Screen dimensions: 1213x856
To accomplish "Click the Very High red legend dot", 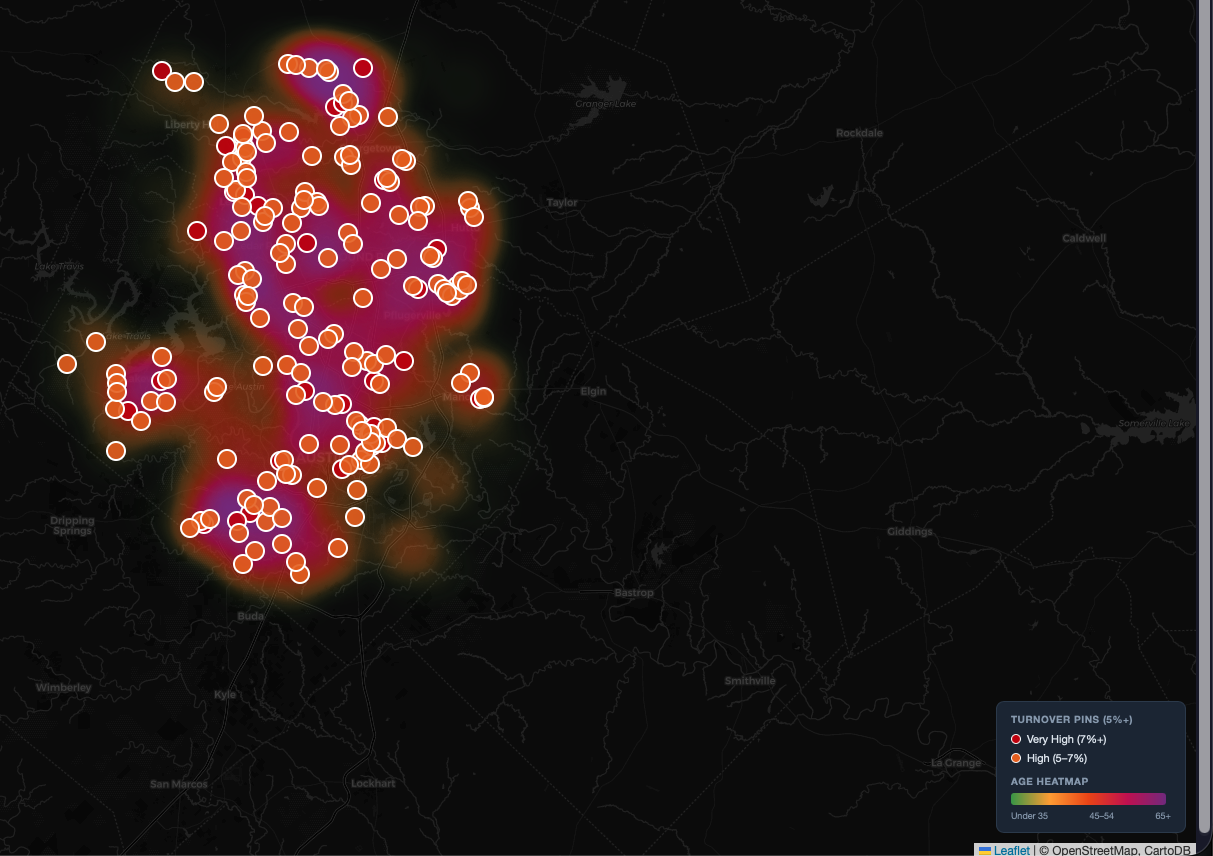I will pos(1016,739).
